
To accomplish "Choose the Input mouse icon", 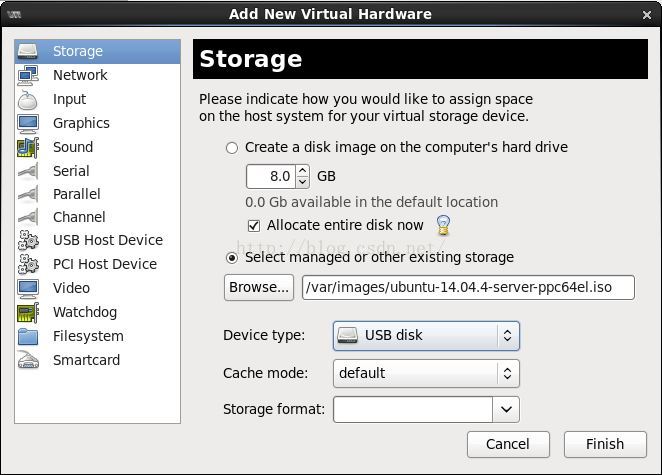I will click(x=28, y=100).
